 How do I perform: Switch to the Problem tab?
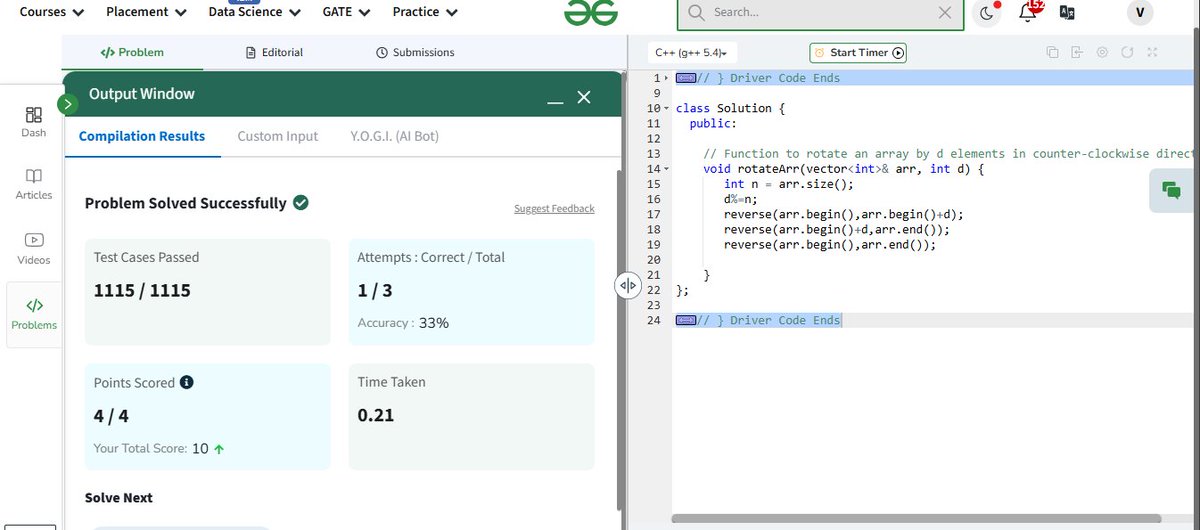(x=132, y=52)
